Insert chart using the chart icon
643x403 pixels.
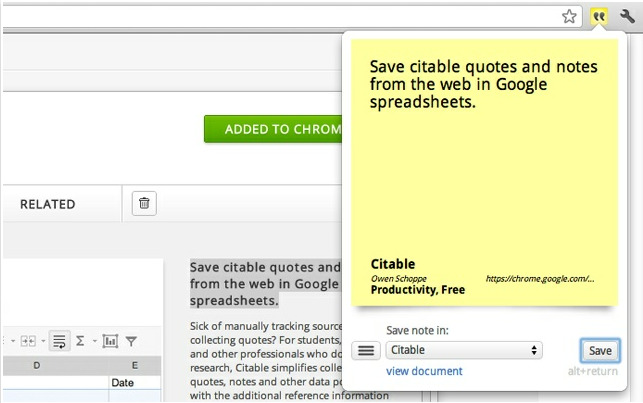pyautogui.click(x=109, y=341)
